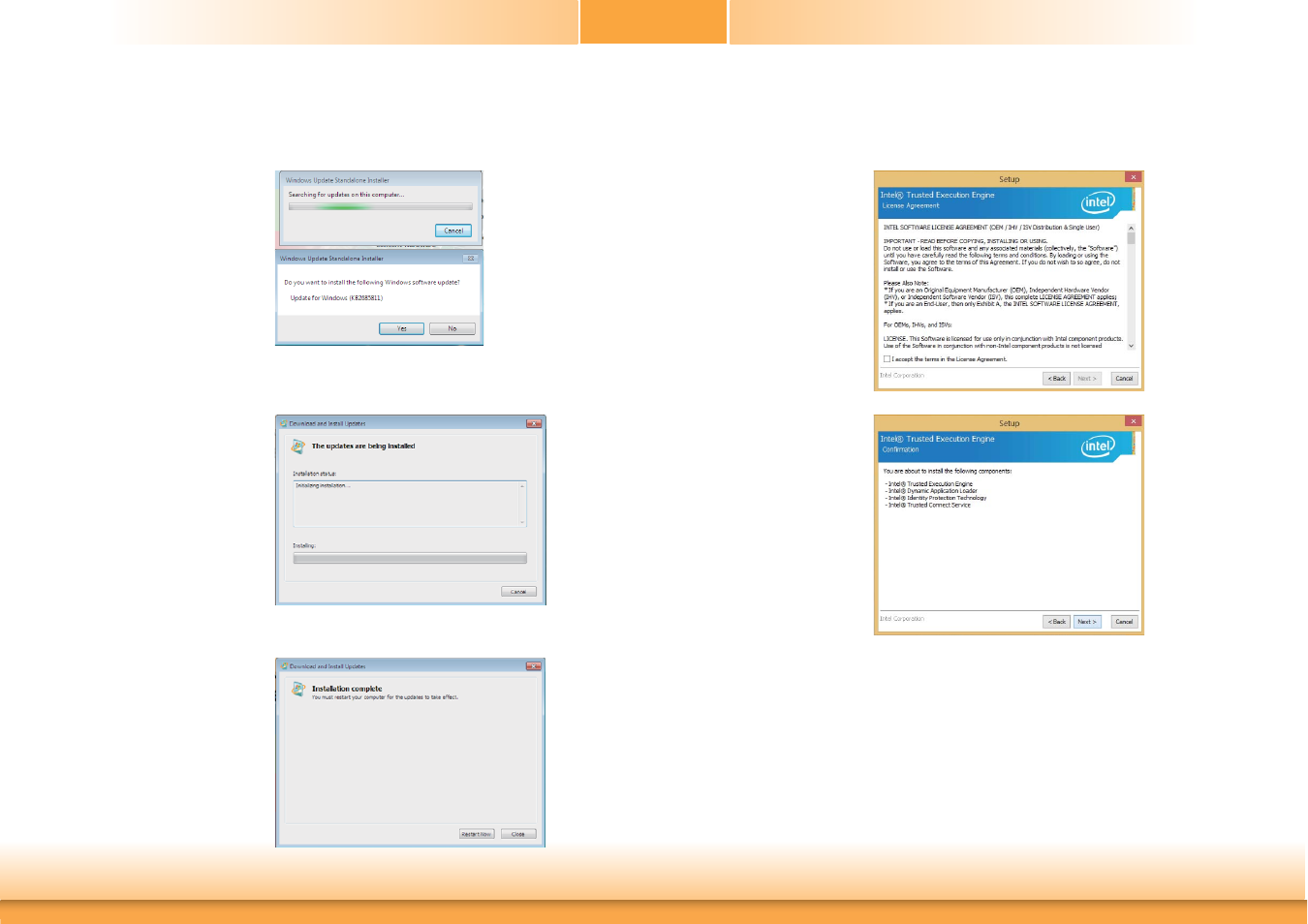Image resolution: width=1308 pixels, height=924 pixels.
Task: Click Next in the Intel Confirmation dialog
Action: pos(1087,622)
